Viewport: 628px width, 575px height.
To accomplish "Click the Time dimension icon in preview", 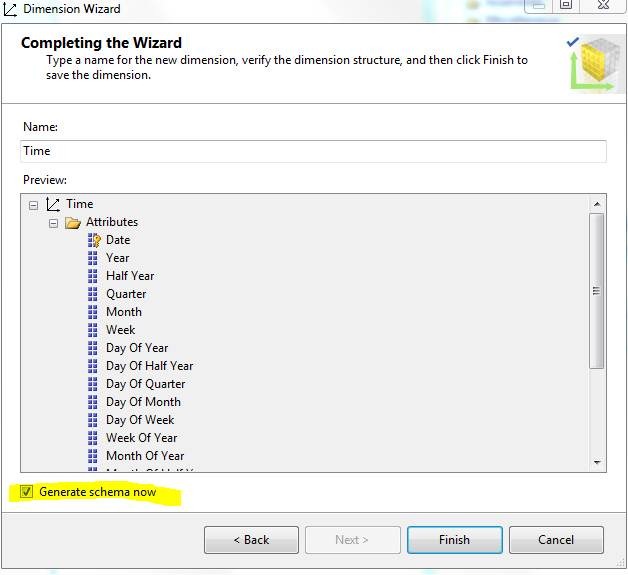I will [53, 204].
